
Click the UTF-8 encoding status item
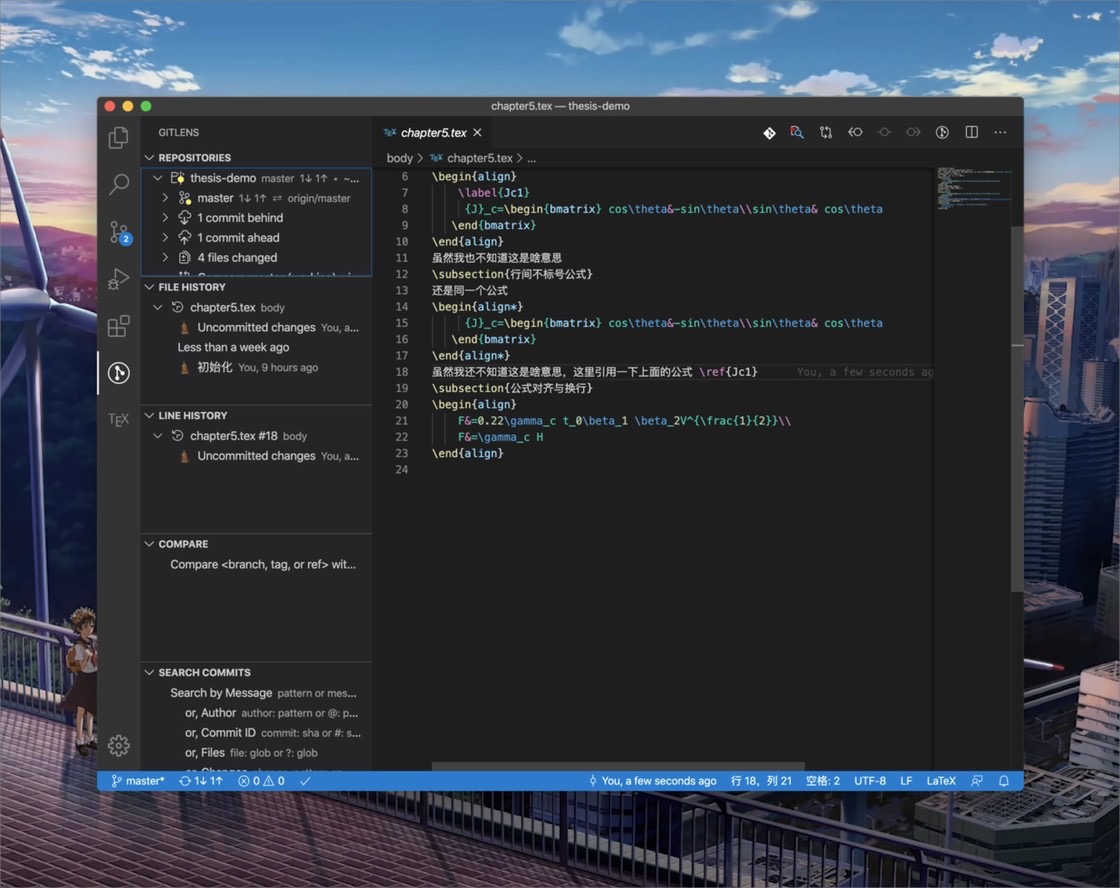870,781
